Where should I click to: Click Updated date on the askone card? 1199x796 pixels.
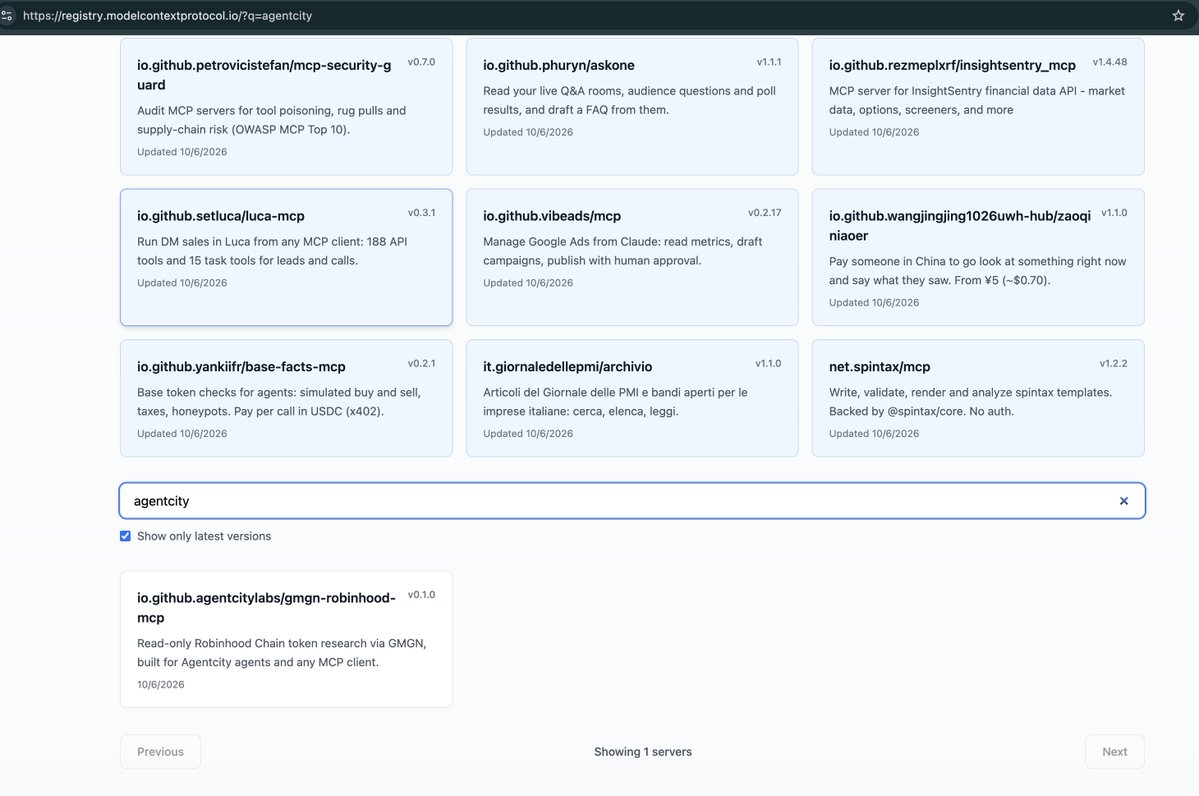tap(528, 132)
